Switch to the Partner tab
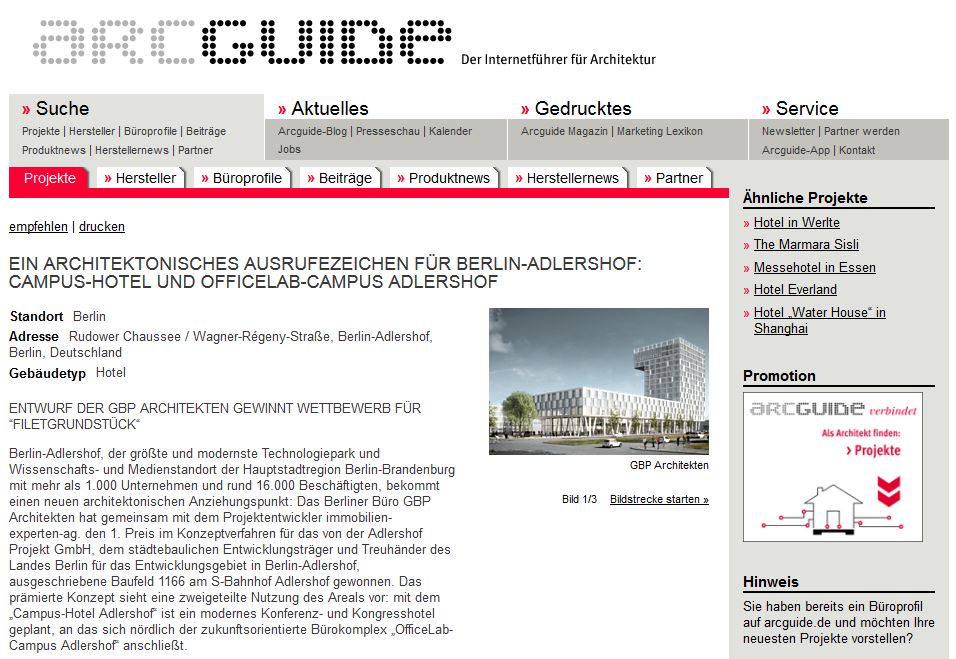This screenshot has width=956, height=659. (674, 178)
